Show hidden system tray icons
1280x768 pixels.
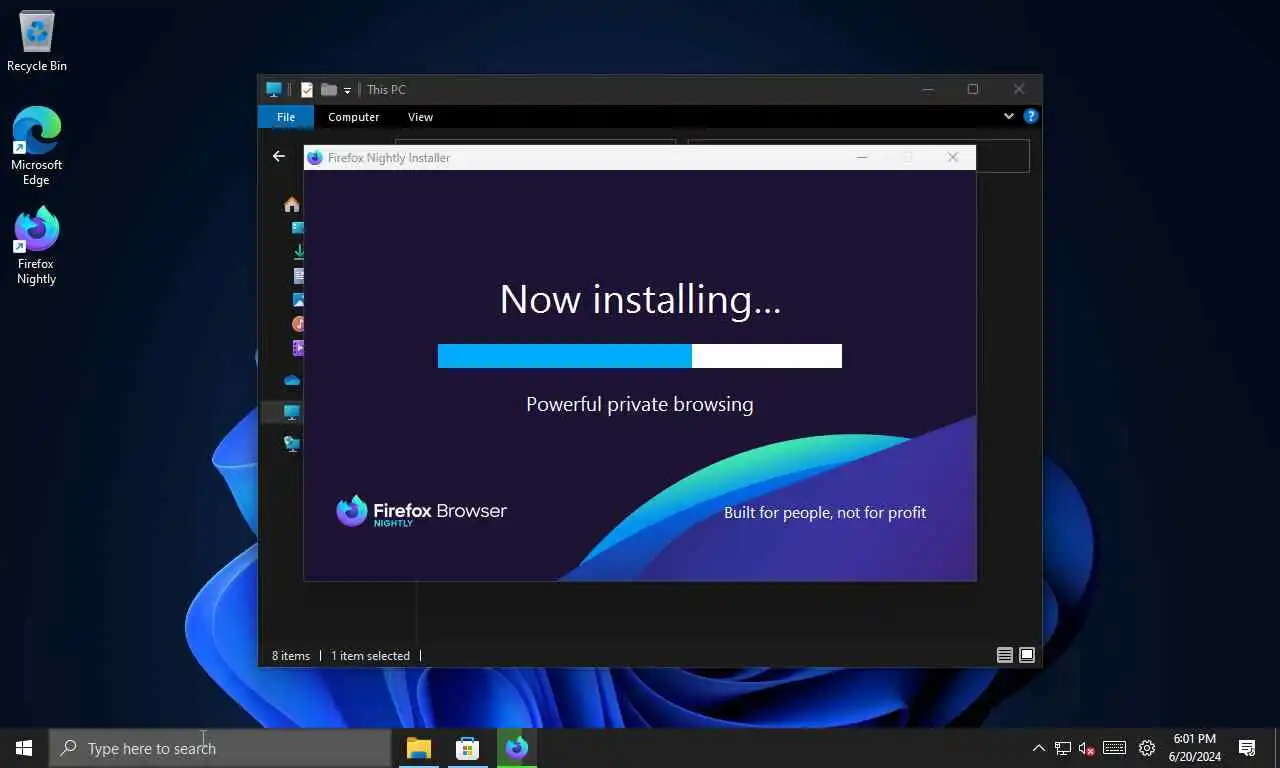click(1038, 748)
